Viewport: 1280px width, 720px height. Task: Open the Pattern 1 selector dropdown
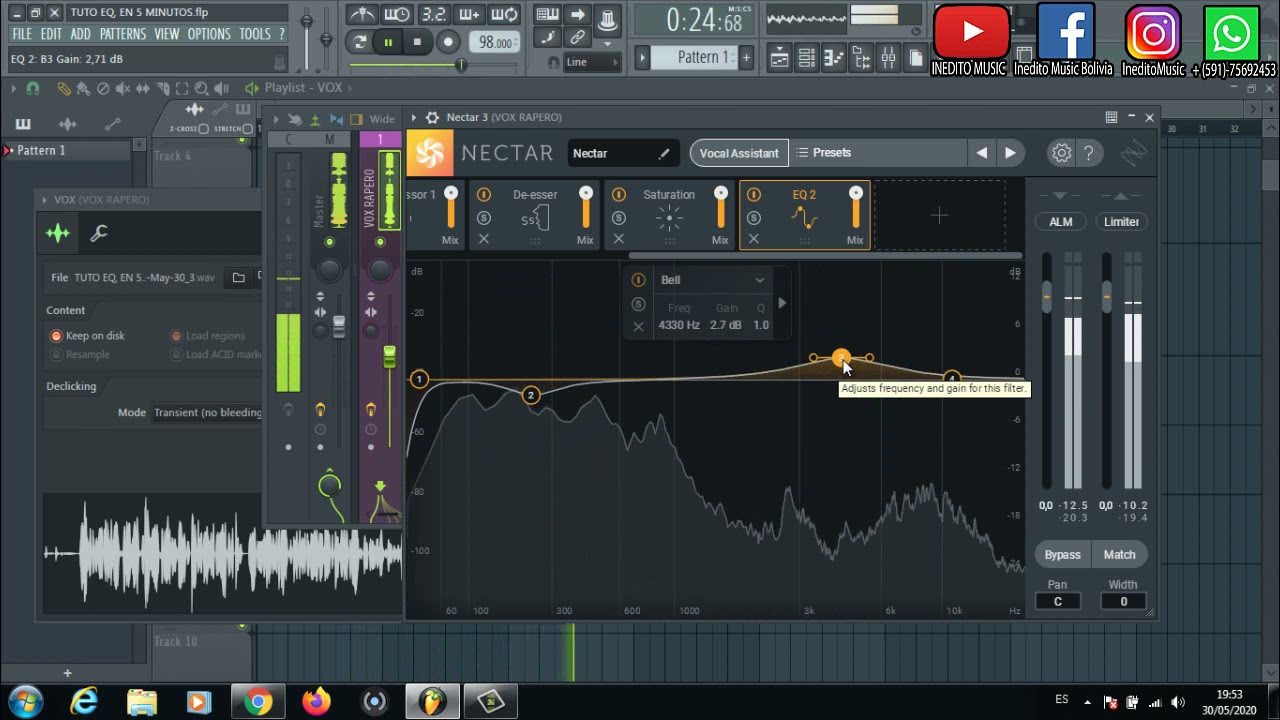(694, 57)
